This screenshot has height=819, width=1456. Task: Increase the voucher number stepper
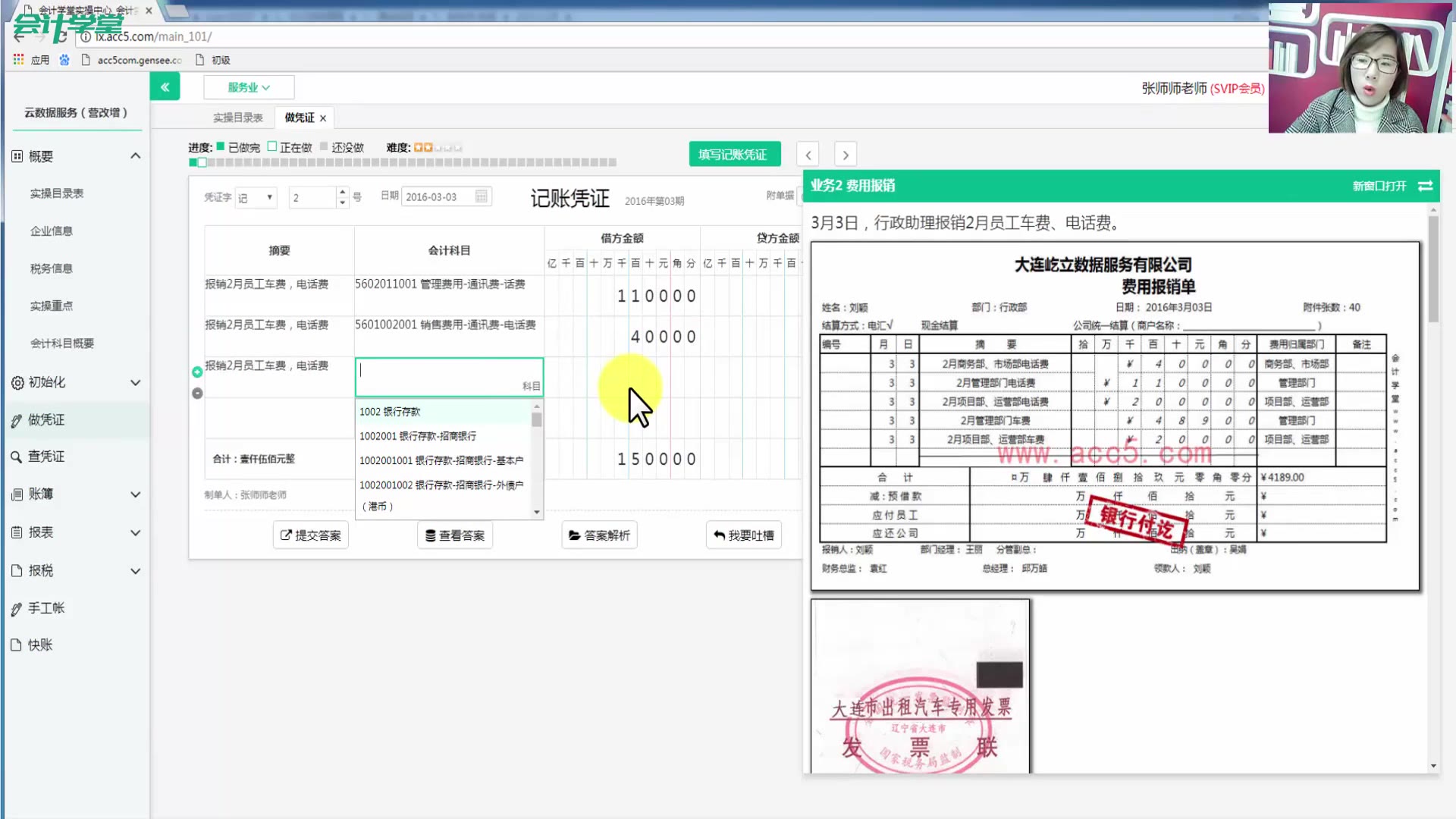click(343, 192)
